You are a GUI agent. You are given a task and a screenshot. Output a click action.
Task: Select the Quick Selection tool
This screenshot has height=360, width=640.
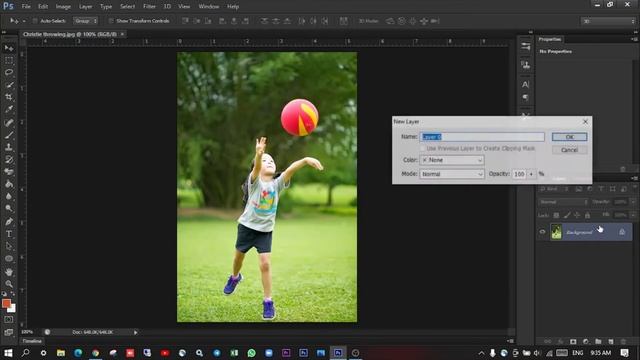tap(9, 85)
